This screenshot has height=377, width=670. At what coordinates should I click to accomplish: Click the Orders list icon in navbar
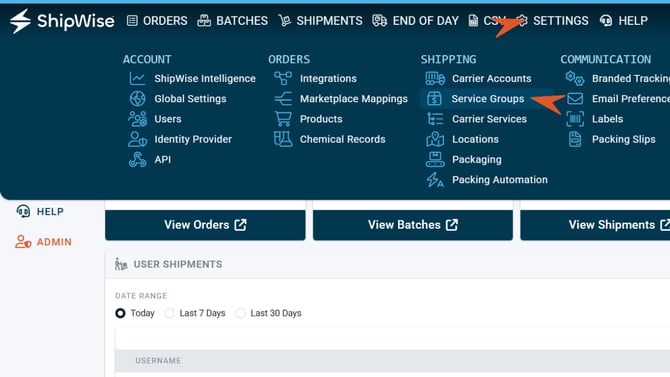(x=132, y=21)
